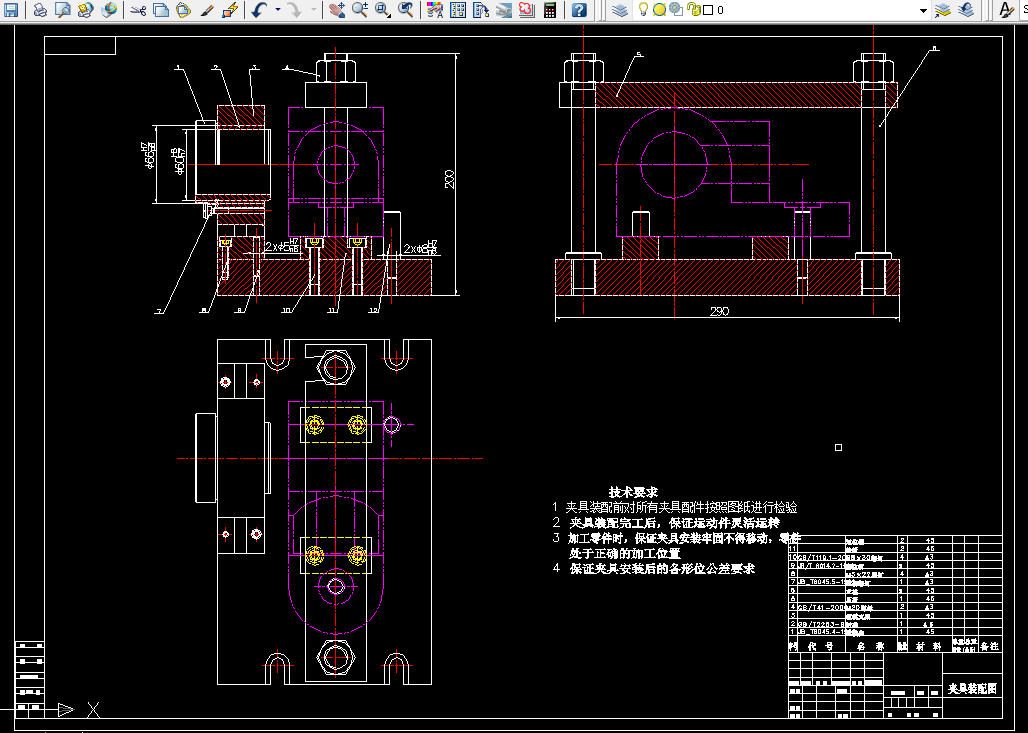The height and width of the screenshot is (733, 1028).
Task: Cut selection with the scissors icon
Action: (138, 10)
